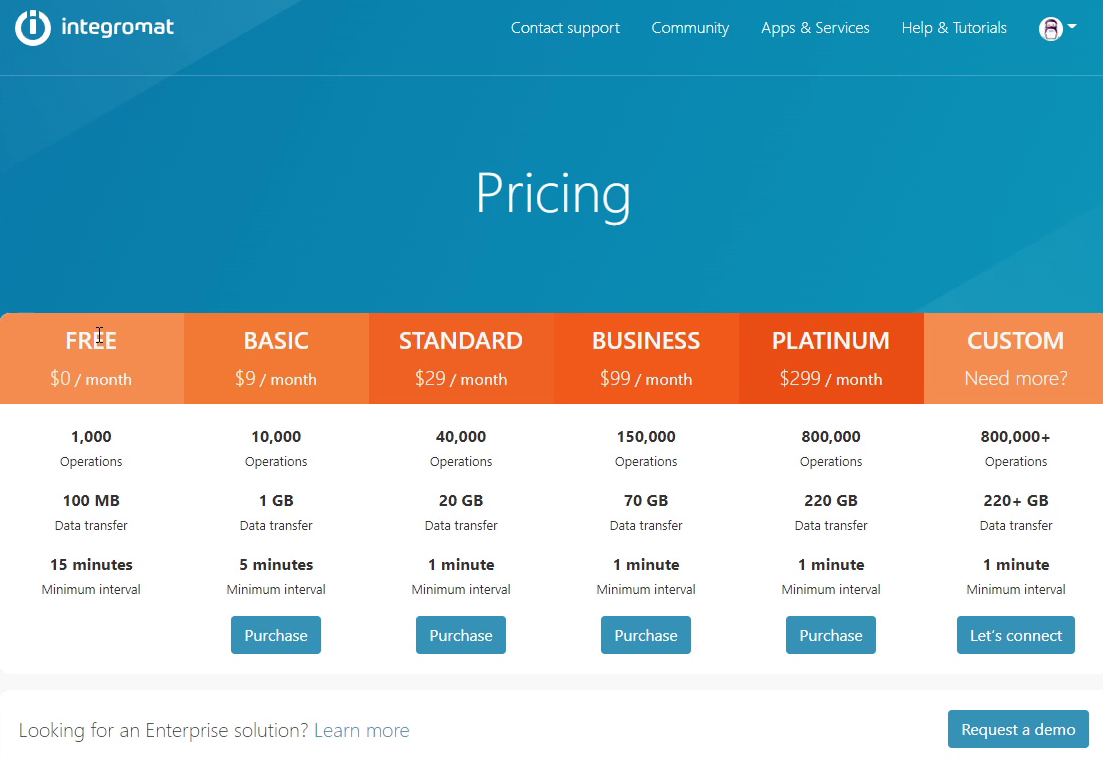Purchase the BASIC plan
Viewport: 1103px width, 761px height.
click(276, 635)
